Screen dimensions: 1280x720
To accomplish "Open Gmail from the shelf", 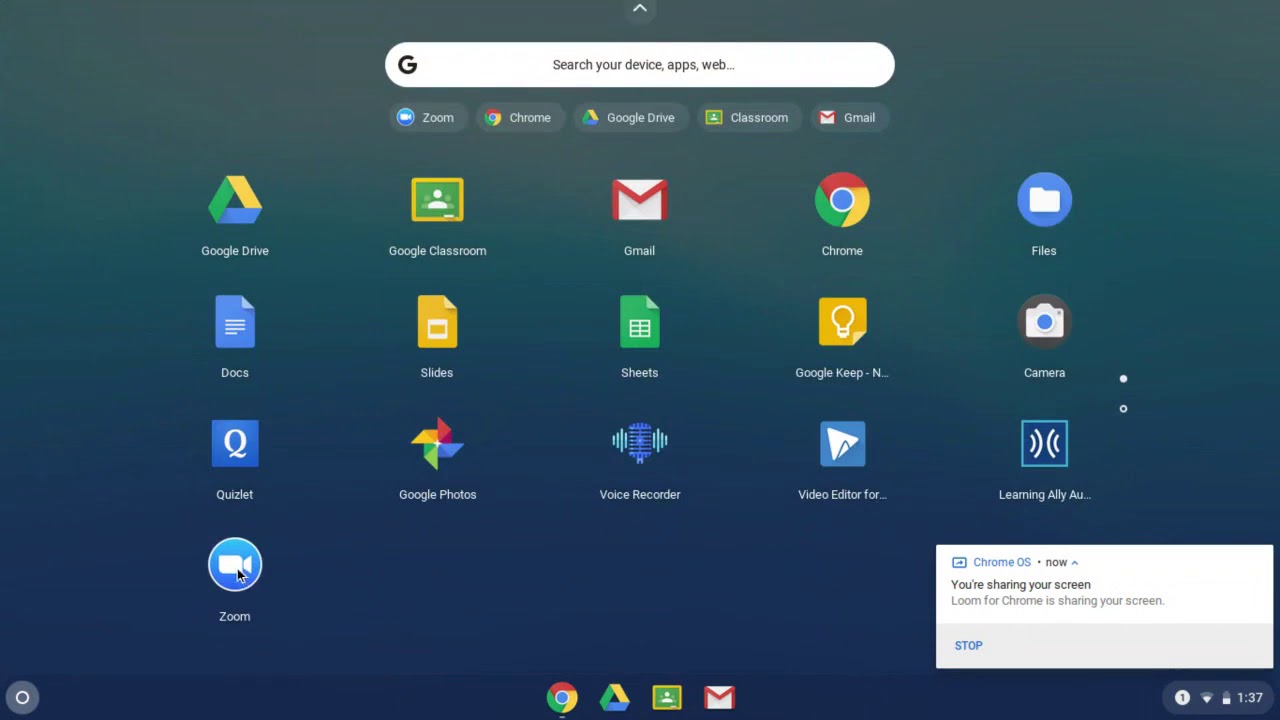I will coord(719,698).
